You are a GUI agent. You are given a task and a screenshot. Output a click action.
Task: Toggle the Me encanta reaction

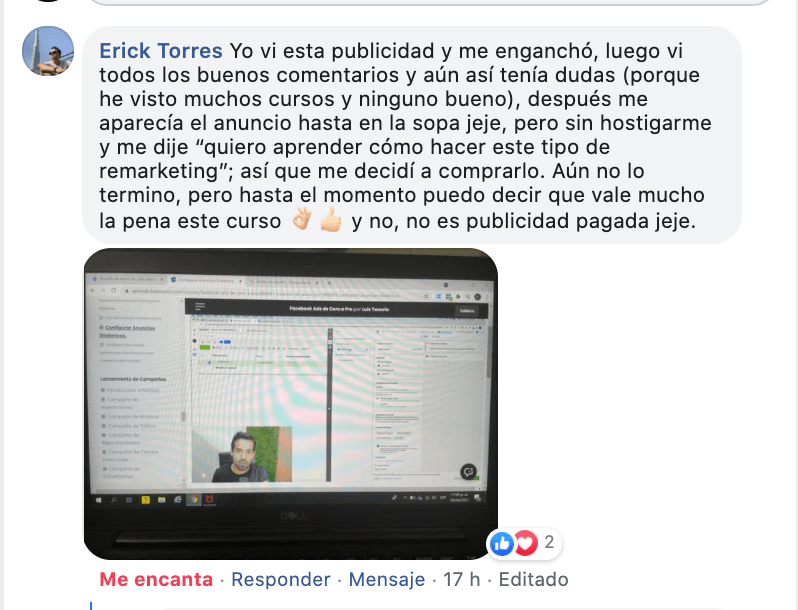[156, 579]
